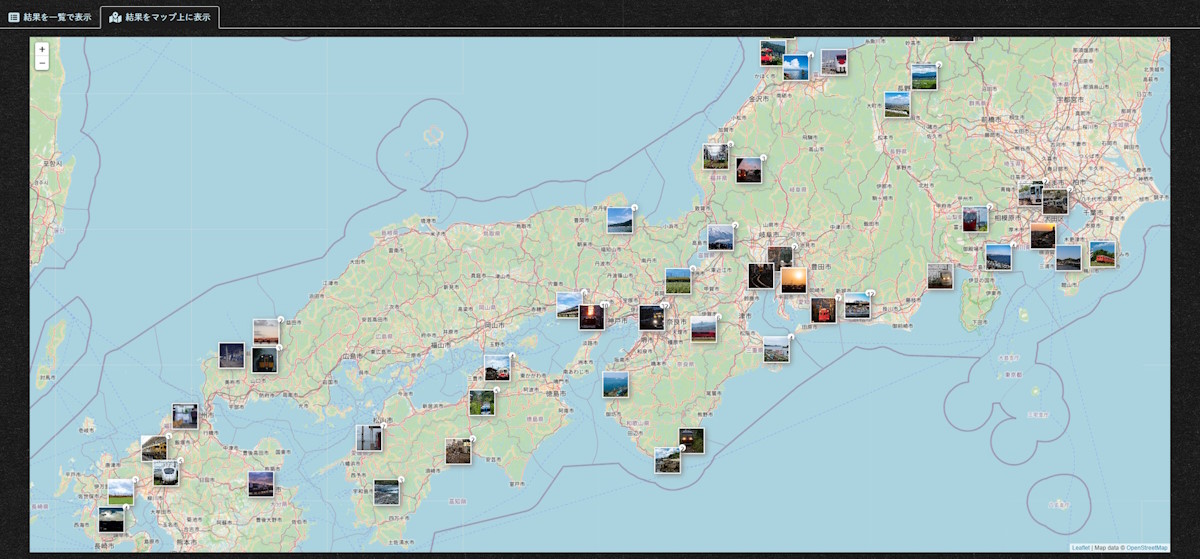This screenshot has height=559, width=1200.
Task: Open train in green forest photo, Shikoku
Action: tap(482, 403)
